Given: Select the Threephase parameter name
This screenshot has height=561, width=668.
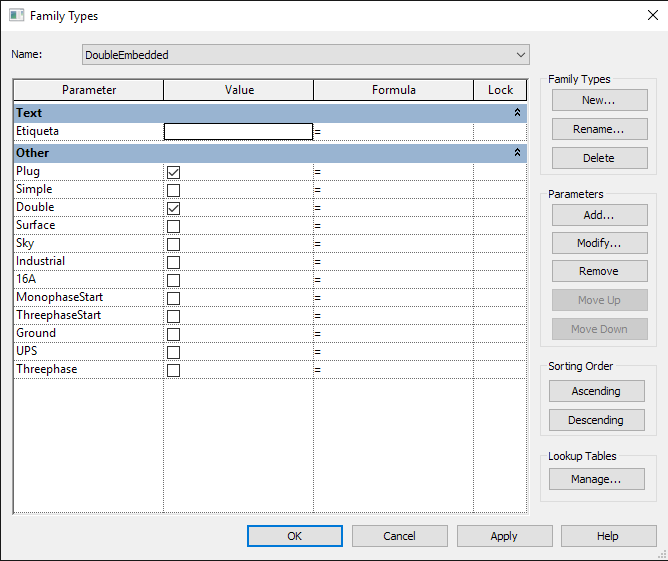Looking at the screenshot, I should point(47,369).
